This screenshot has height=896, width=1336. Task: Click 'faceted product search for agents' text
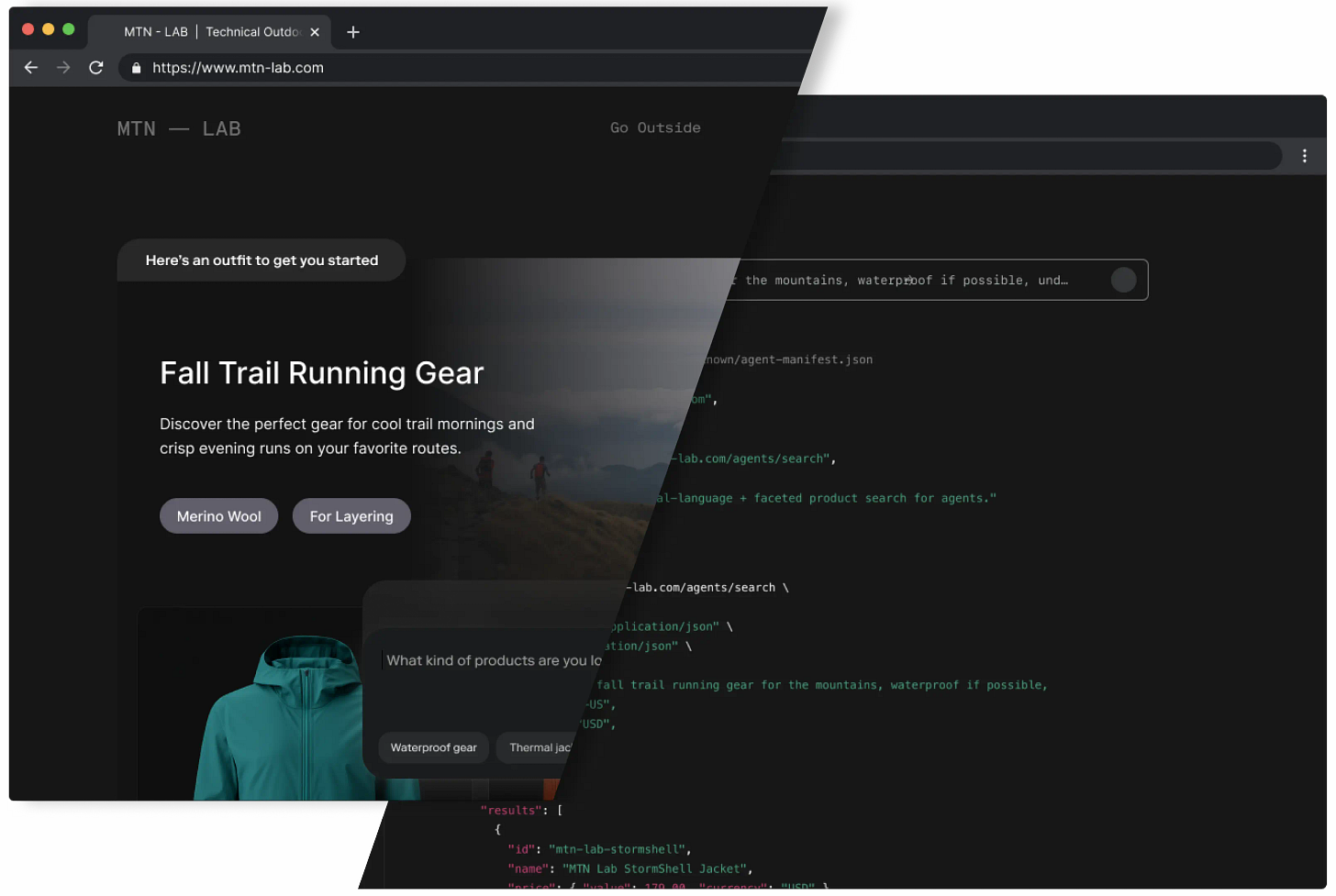click(872, 498)
